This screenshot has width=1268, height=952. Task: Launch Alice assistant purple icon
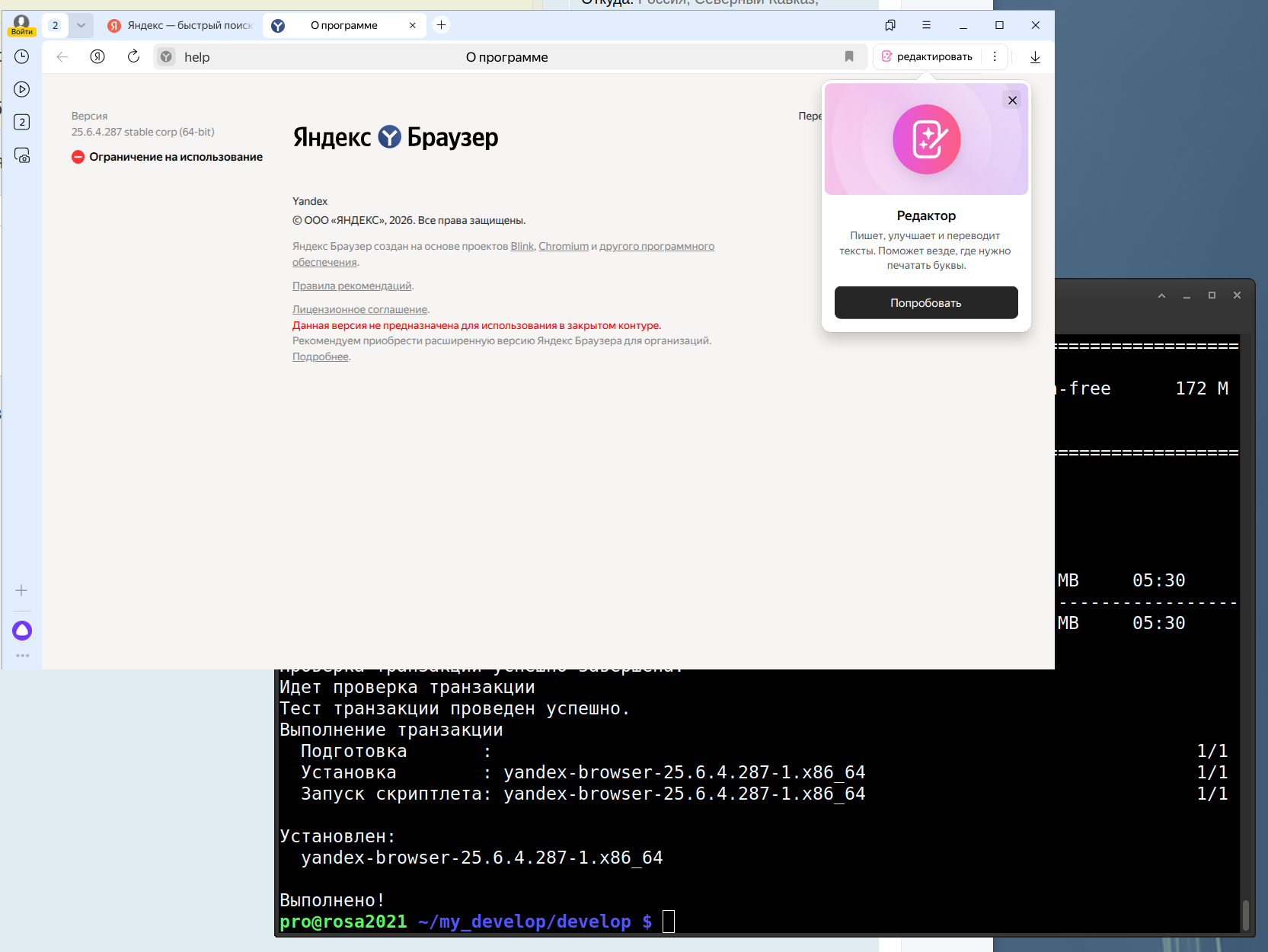pyautogui.click(x=22, y=631)
